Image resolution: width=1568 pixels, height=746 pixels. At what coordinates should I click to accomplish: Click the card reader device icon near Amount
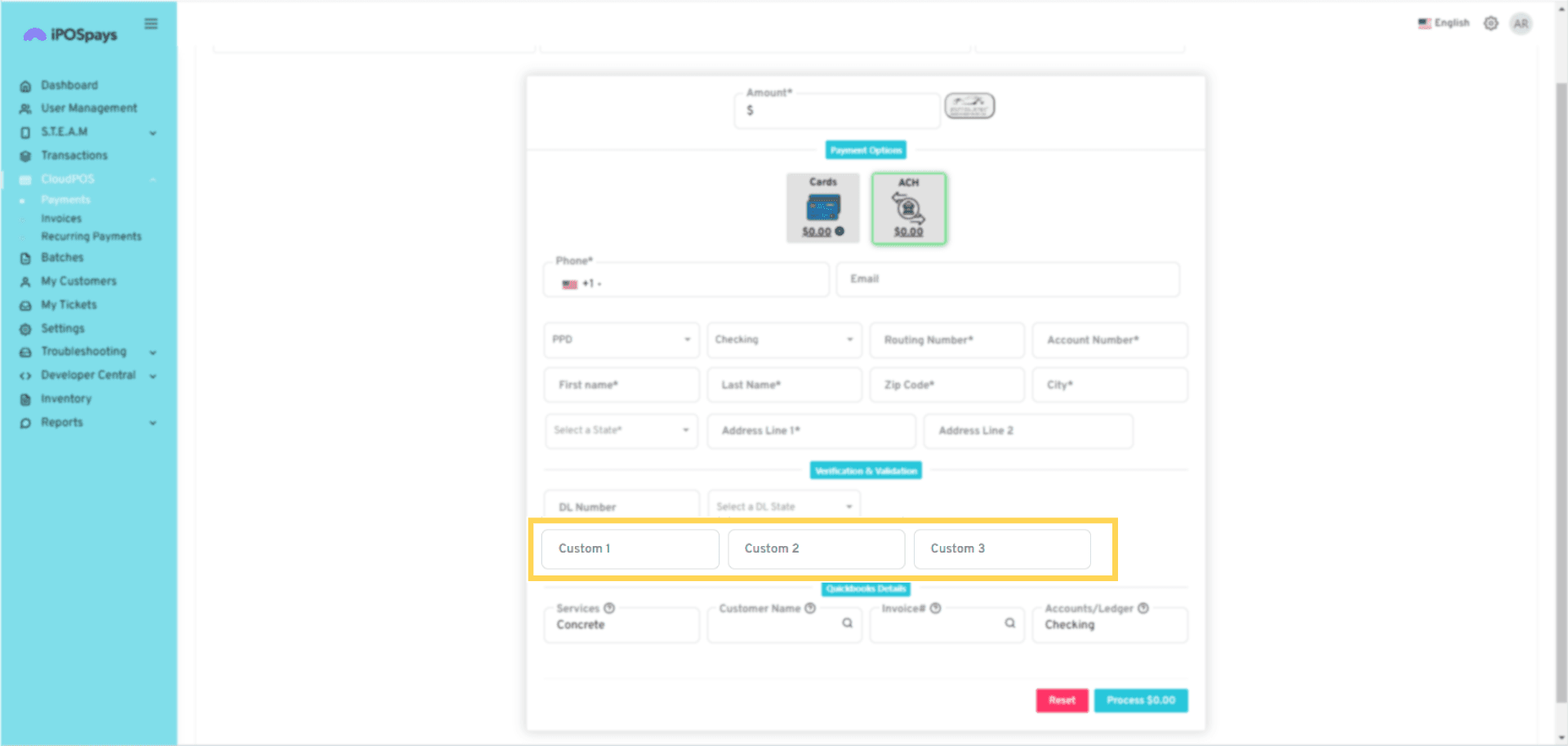[969, 106]
